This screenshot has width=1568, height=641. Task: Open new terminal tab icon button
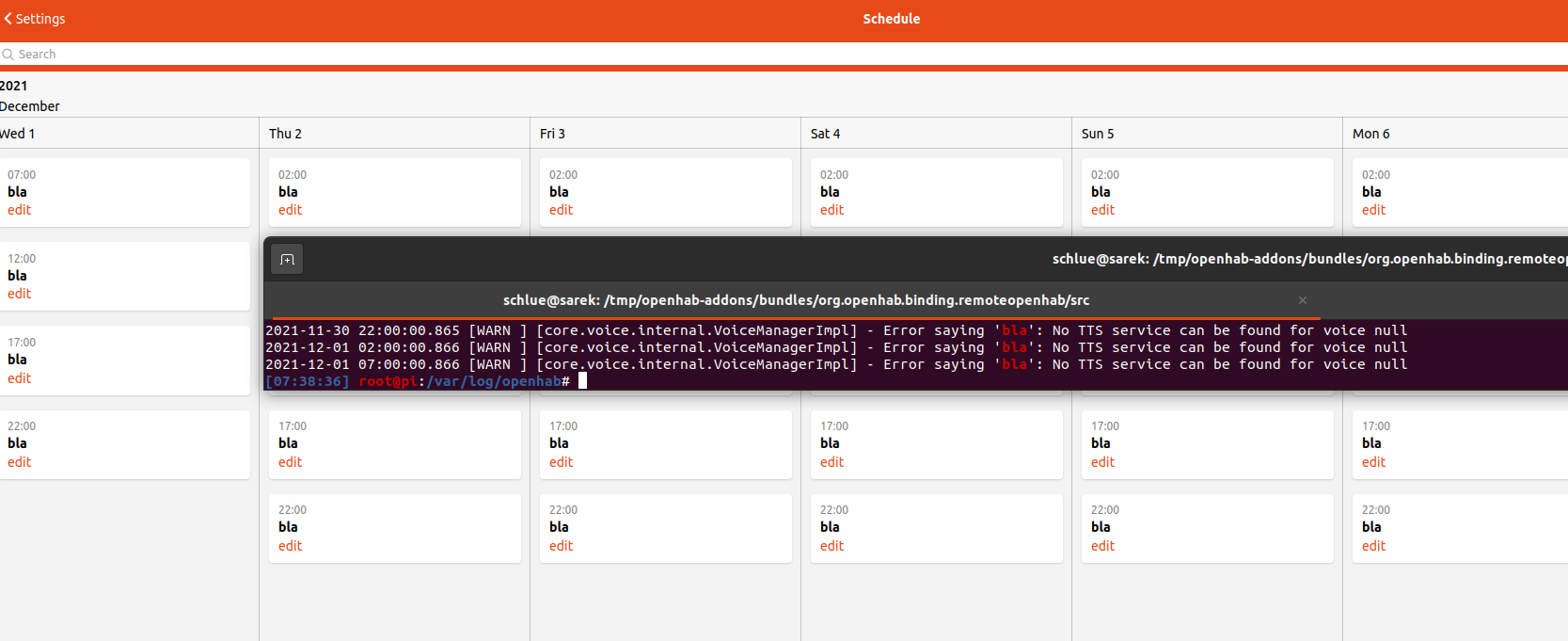[x=287, y=259]
